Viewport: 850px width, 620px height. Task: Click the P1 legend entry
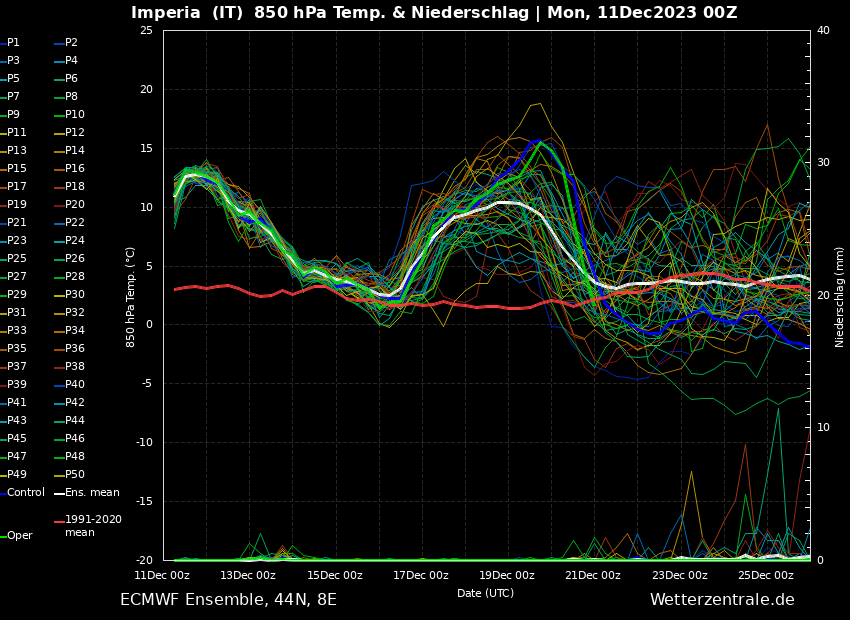pos(13,43)
